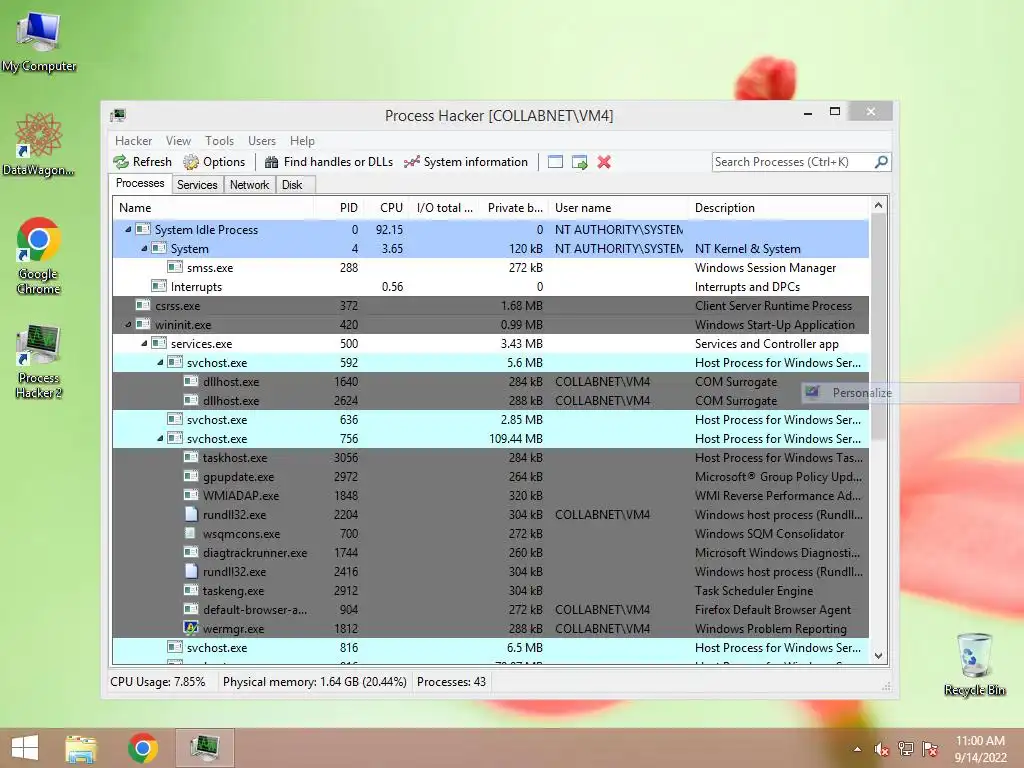
Task: Open Find handles or DLLs
Action: [328, 162]
